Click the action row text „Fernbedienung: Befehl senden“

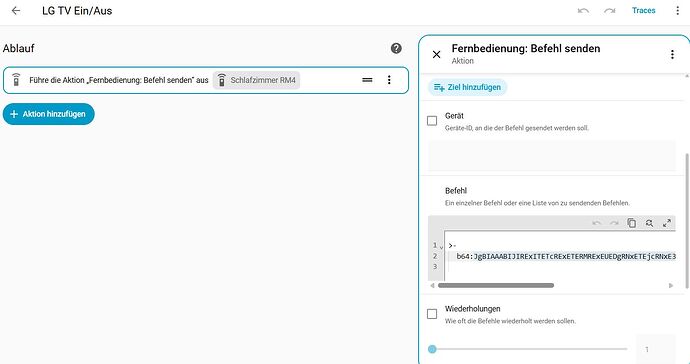(139, 80)
